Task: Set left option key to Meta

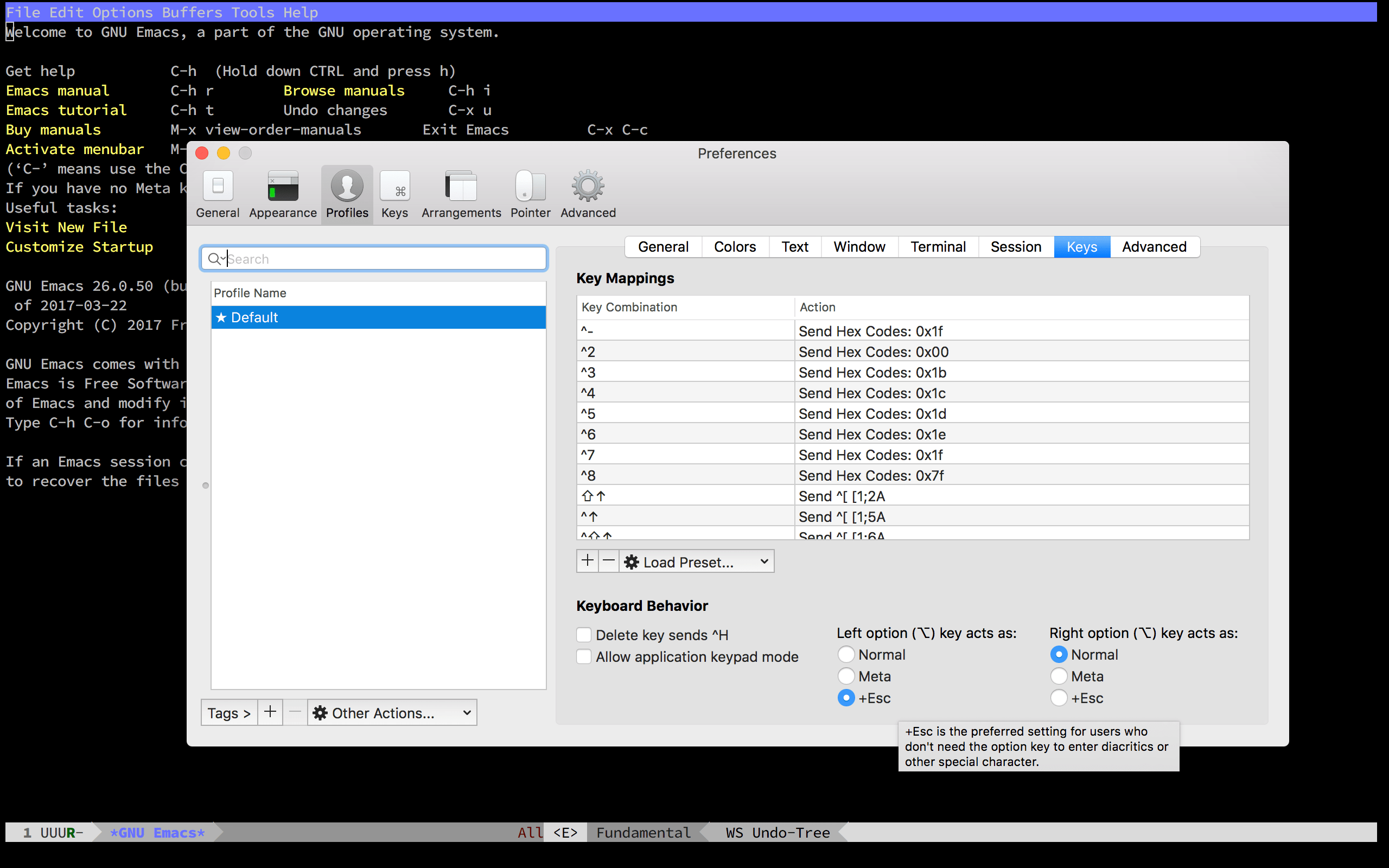Action: pos(846,676)
